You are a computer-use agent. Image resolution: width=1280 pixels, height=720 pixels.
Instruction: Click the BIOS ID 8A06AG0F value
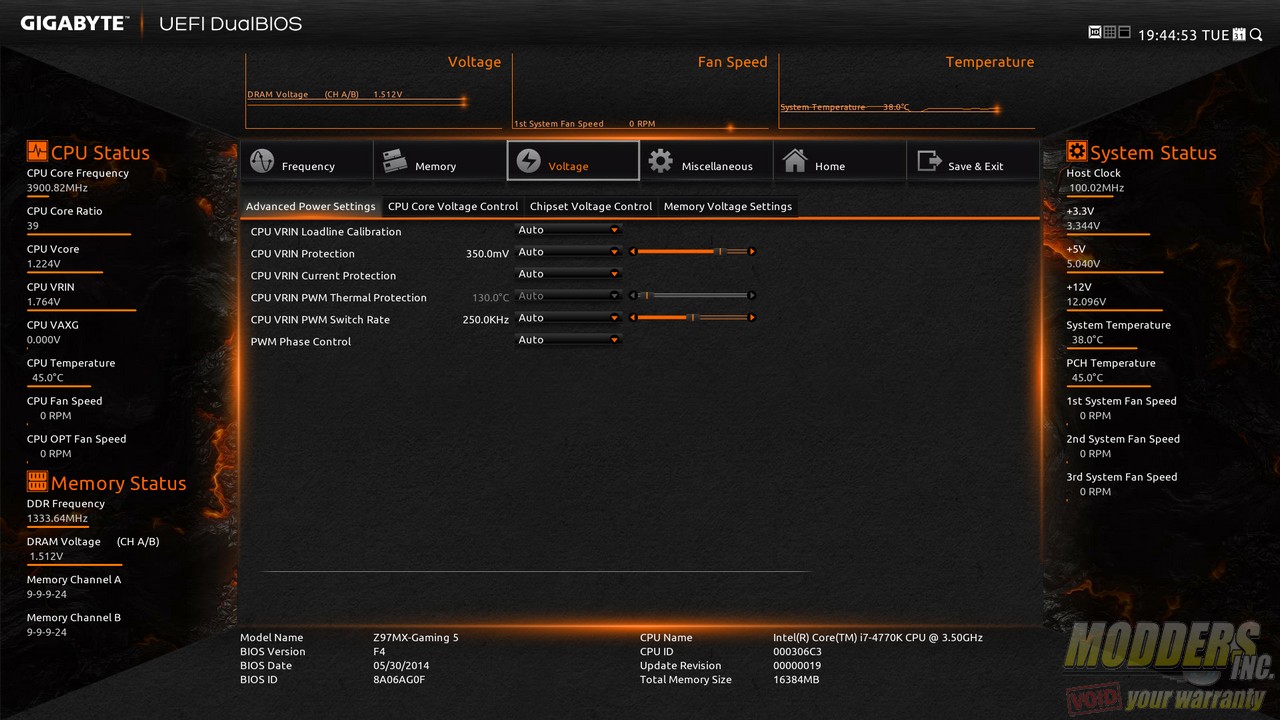point(399,680)
